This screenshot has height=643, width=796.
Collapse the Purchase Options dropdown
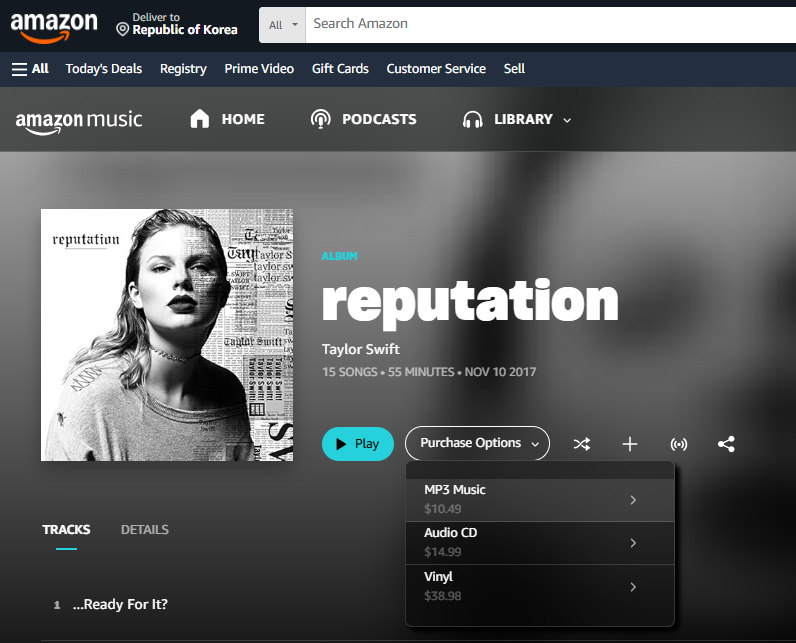[x=477, y=443]
